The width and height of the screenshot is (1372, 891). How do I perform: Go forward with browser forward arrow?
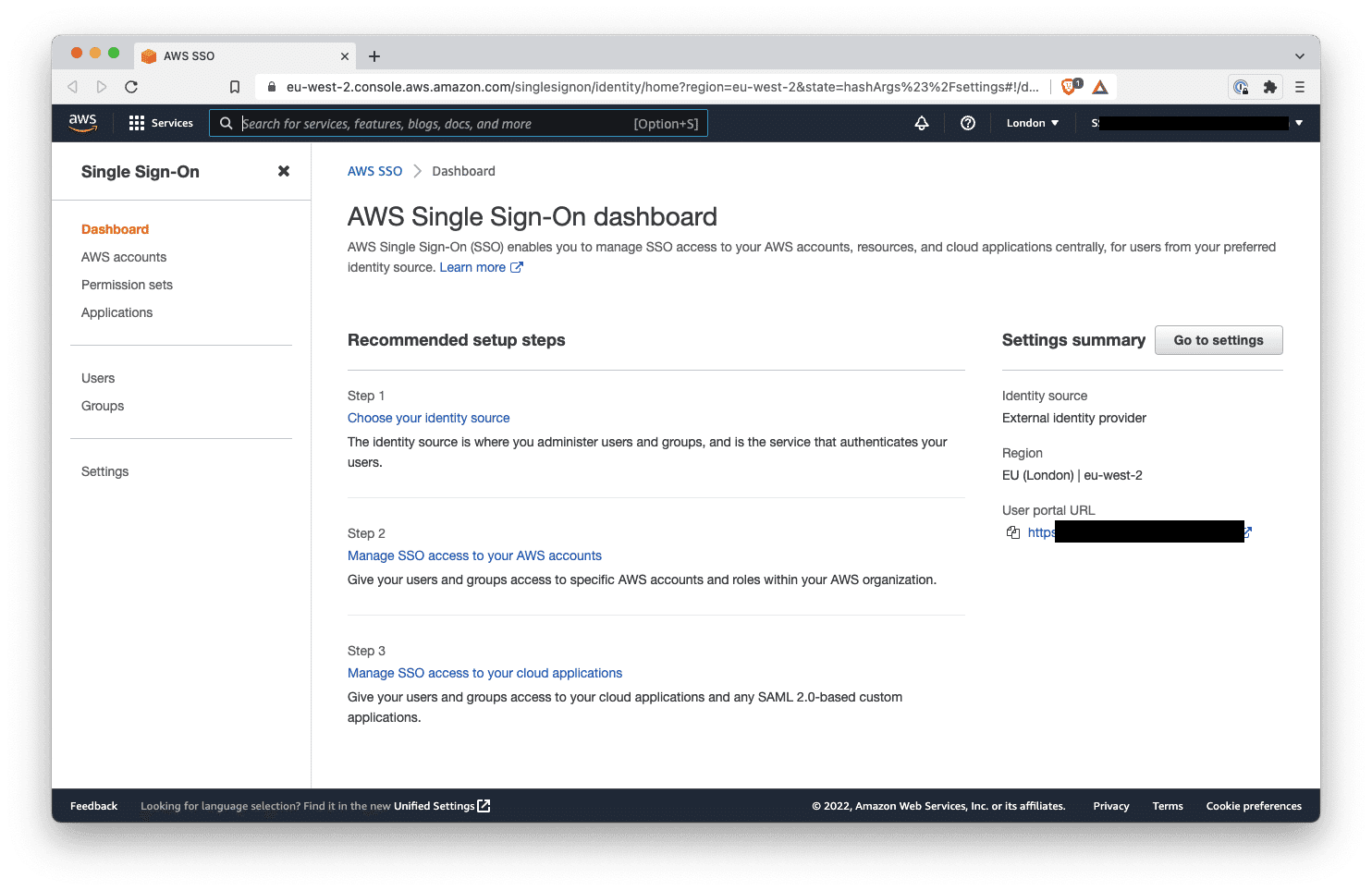(x=102, y=87)
